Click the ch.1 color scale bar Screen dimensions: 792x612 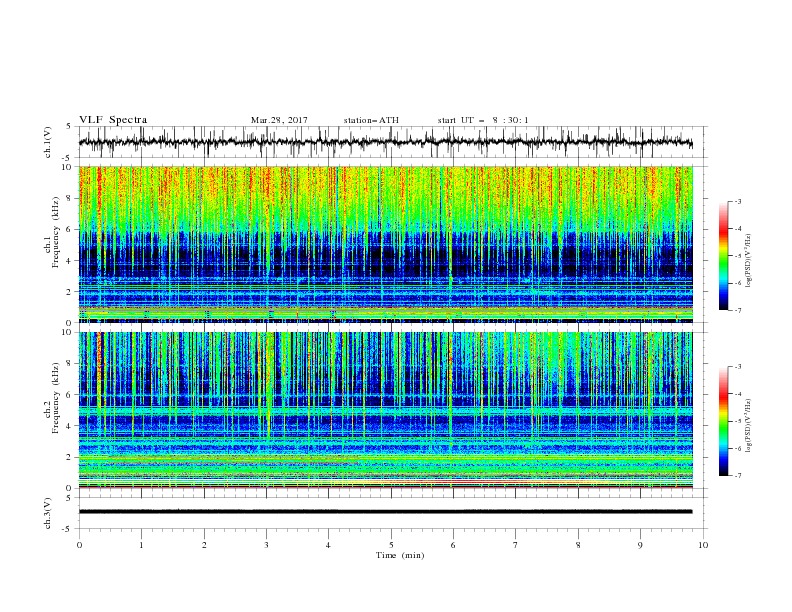[x=724, y=256]
